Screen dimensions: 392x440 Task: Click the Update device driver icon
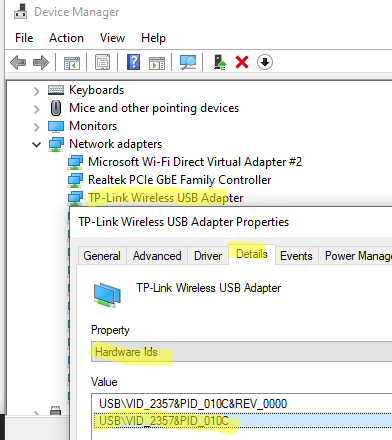pyautogui.click(x=220, y=62)
